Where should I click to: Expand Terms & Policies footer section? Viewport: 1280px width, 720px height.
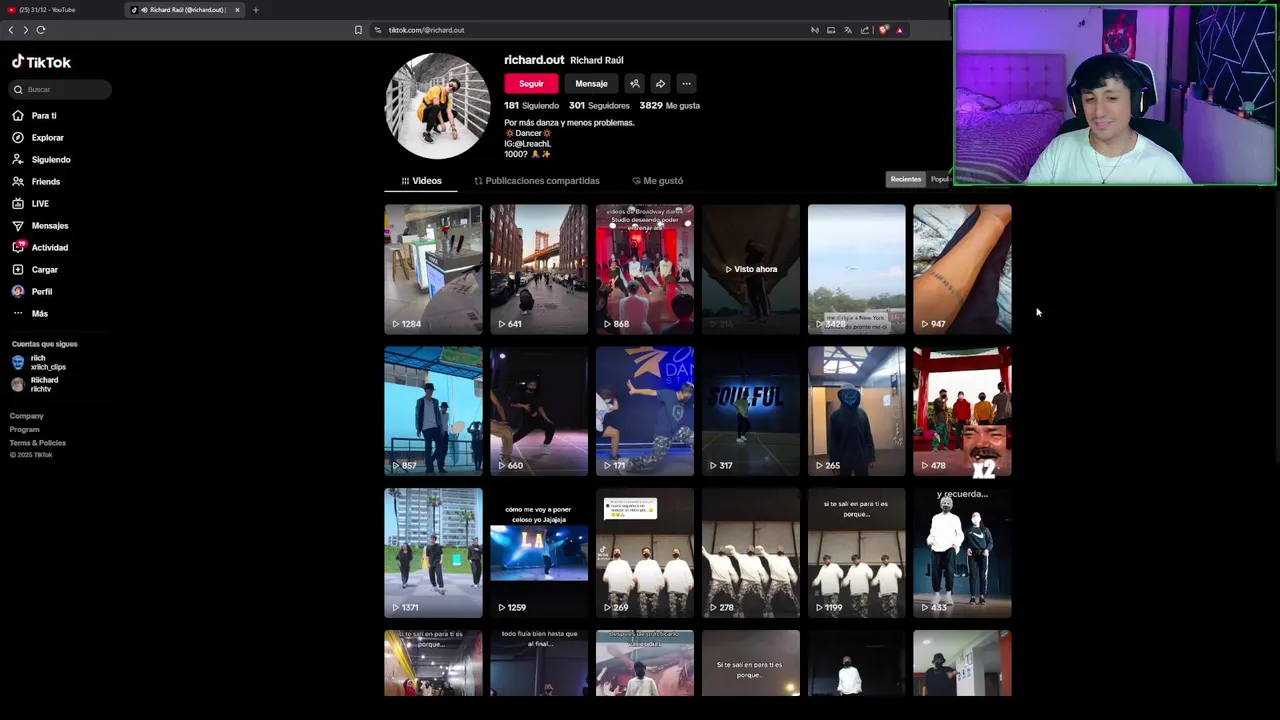[x=38, y=442]
